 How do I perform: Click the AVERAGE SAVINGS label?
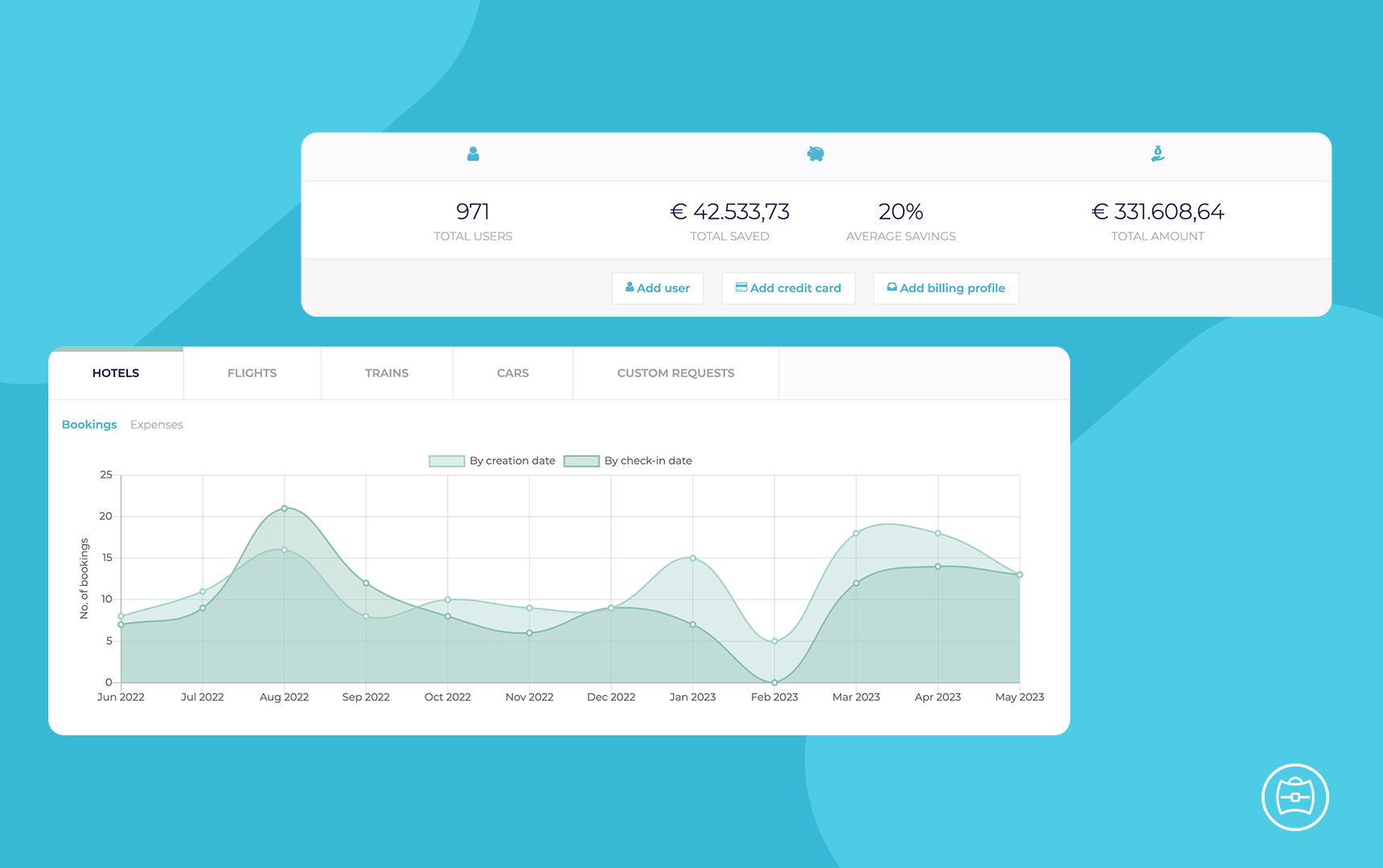[901, 236]
